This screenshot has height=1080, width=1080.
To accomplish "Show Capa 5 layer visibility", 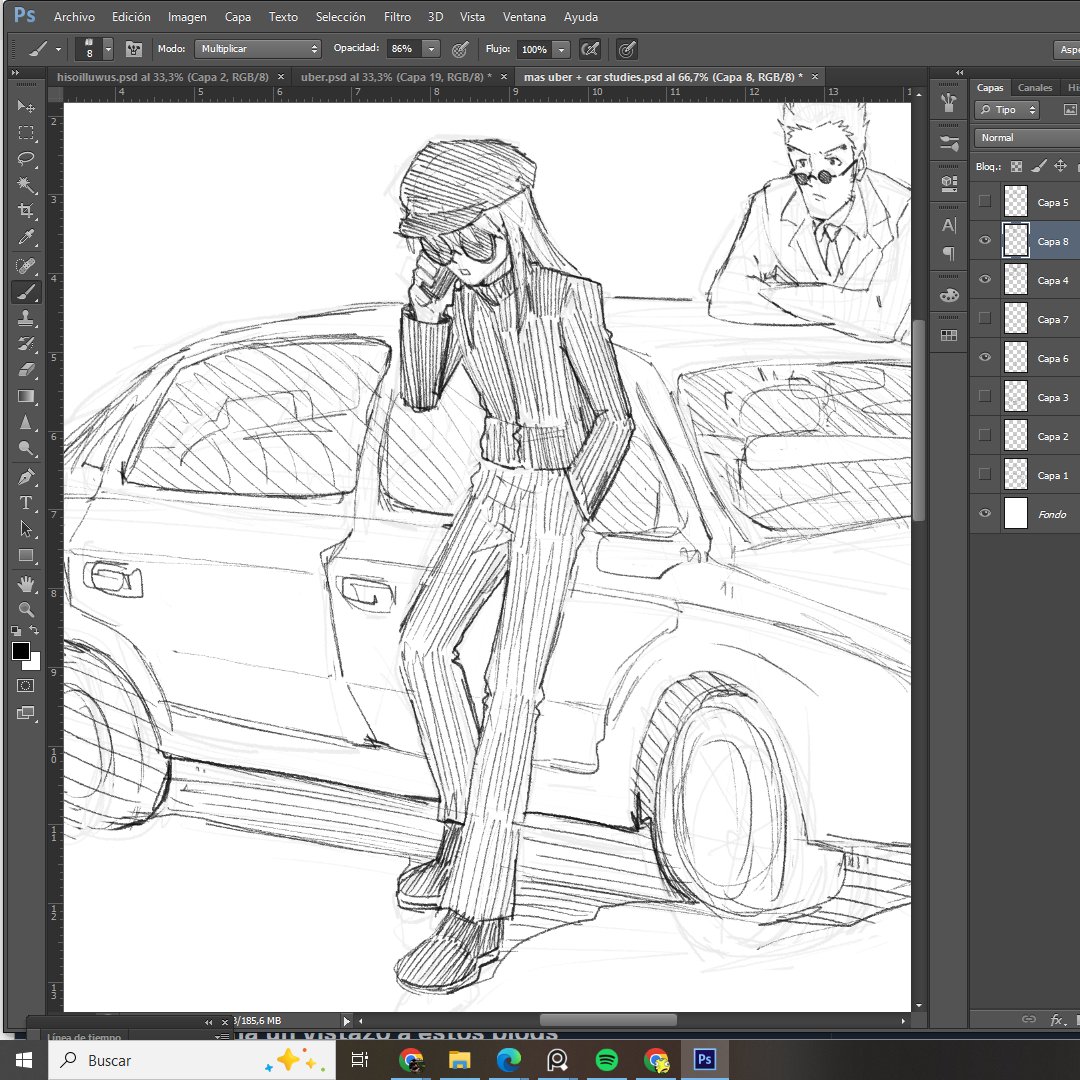I will tap(985, 201).
